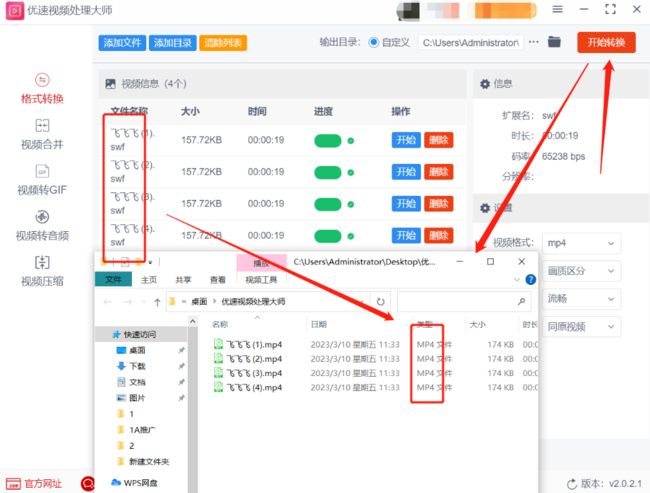Click the 添加目录 add directory button

click(x=172, y=43)
